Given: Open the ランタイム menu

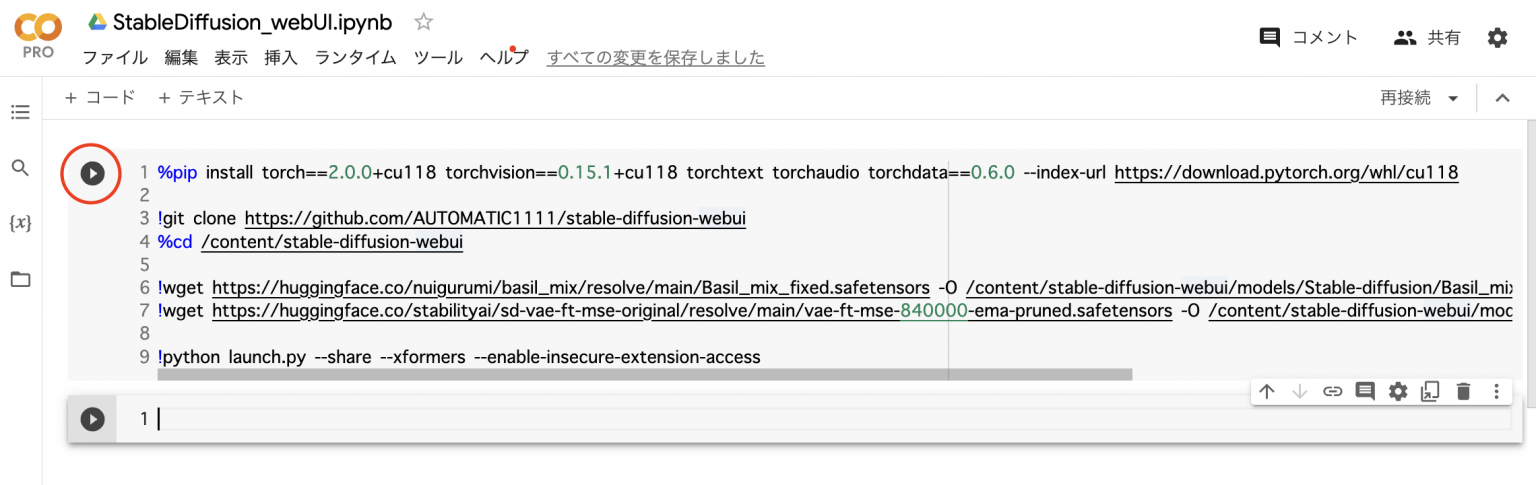Looking at the screenshot, I should (x=355, y=58).
